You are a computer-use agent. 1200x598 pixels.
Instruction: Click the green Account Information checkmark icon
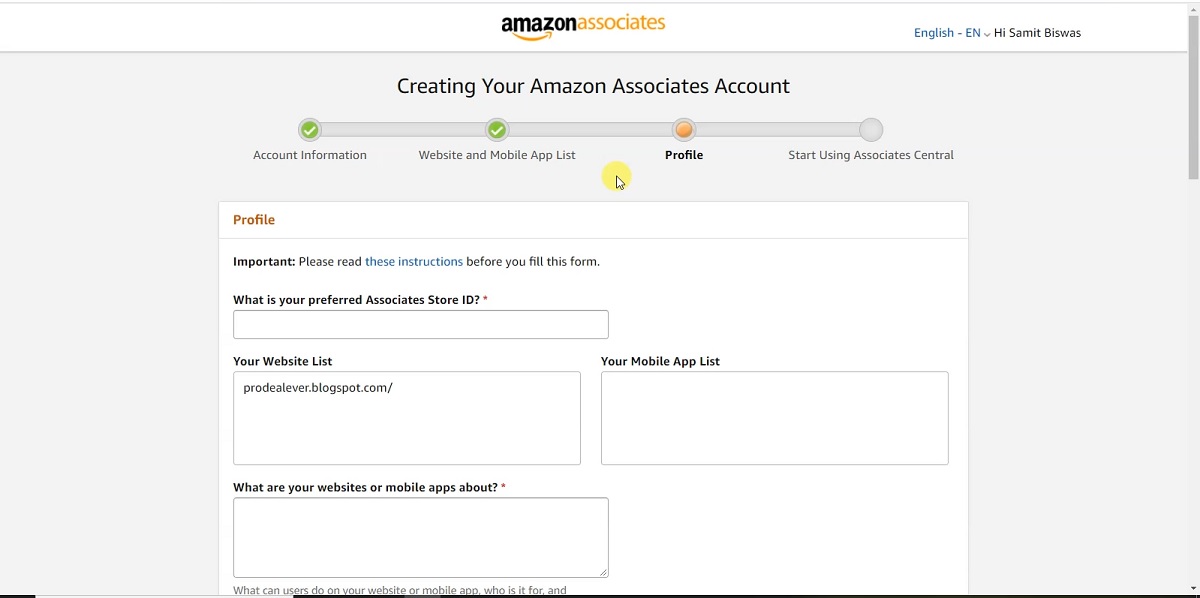309,130
